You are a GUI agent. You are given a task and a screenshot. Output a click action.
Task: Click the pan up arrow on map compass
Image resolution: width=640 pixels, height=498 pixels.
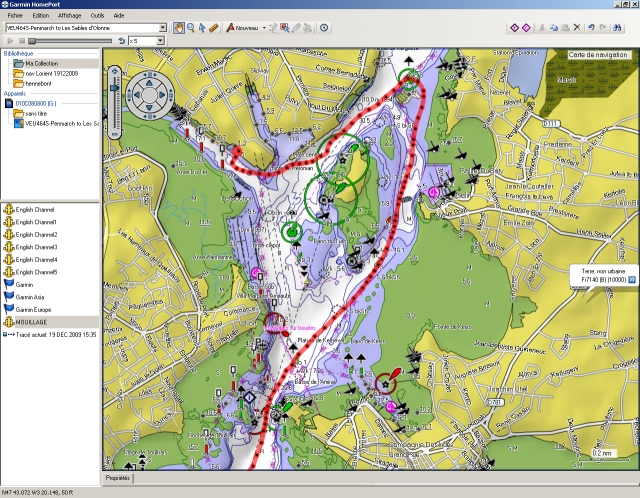coord(149,83)
